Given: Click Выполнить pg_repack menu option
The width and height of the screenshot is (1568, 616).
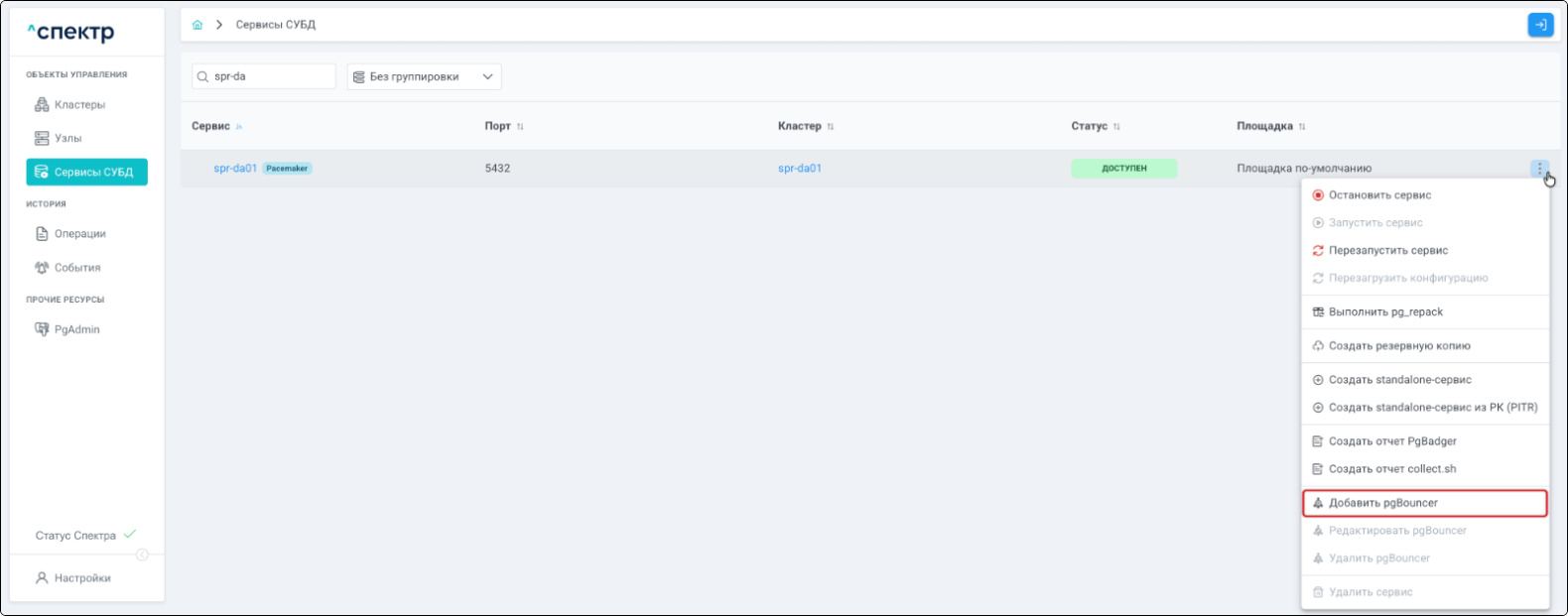Looking at the screenshot, I should pyautogui.click(x=1385, y=312).
